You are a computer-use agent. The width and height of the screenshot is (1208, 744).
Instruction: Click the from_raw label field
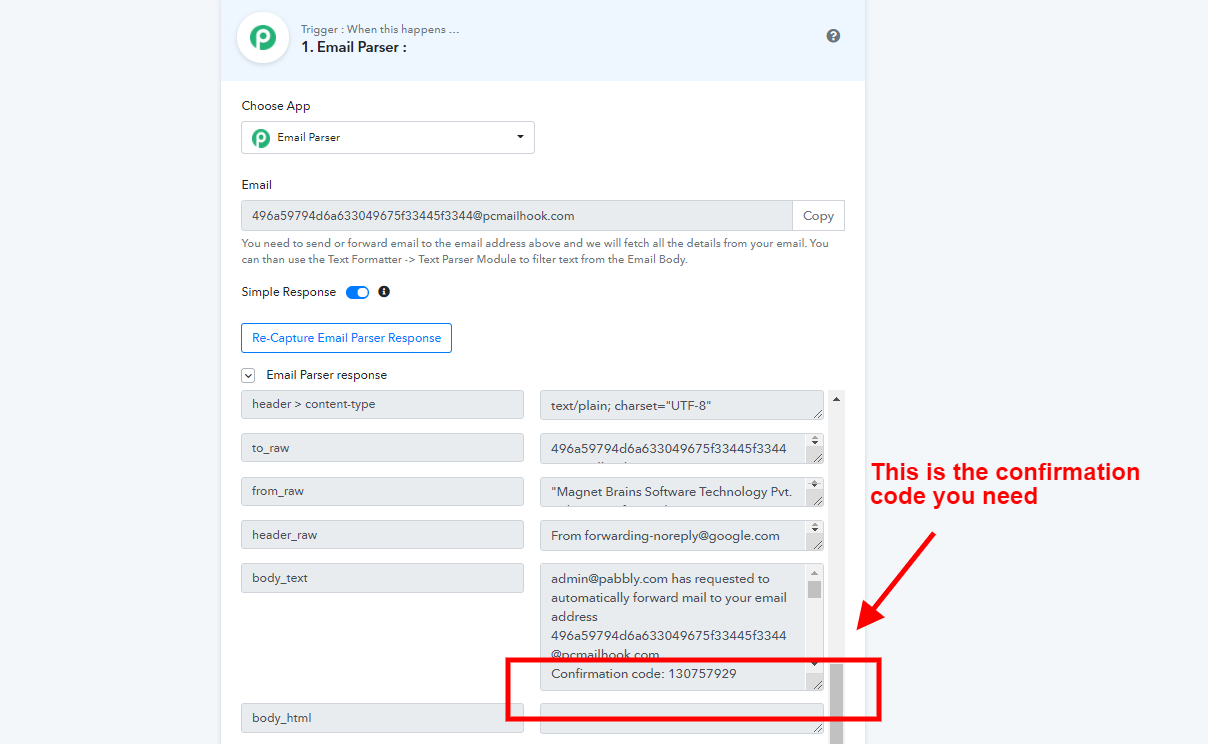(382, 491)
